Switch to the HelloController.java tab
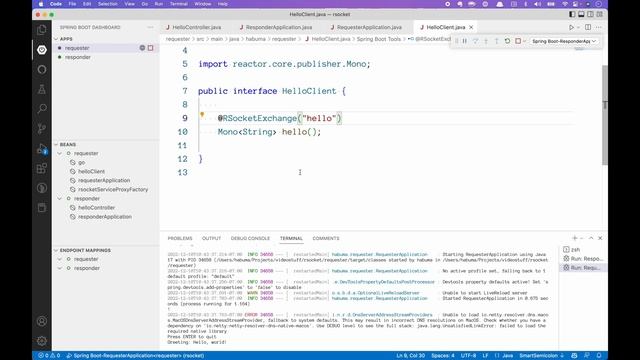Screen dimensions: 640x360 [x=197, y=27]
